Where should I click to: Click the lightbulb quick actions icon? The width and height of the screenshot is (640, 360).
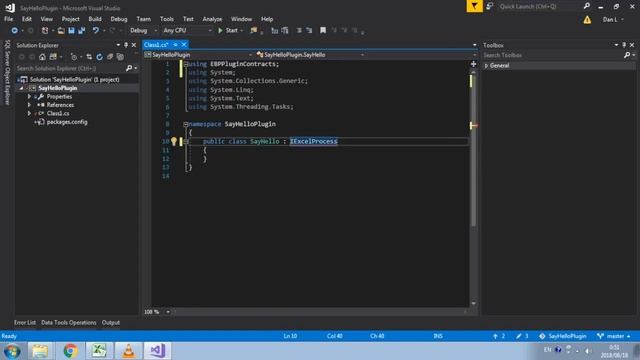click(174, 141)
